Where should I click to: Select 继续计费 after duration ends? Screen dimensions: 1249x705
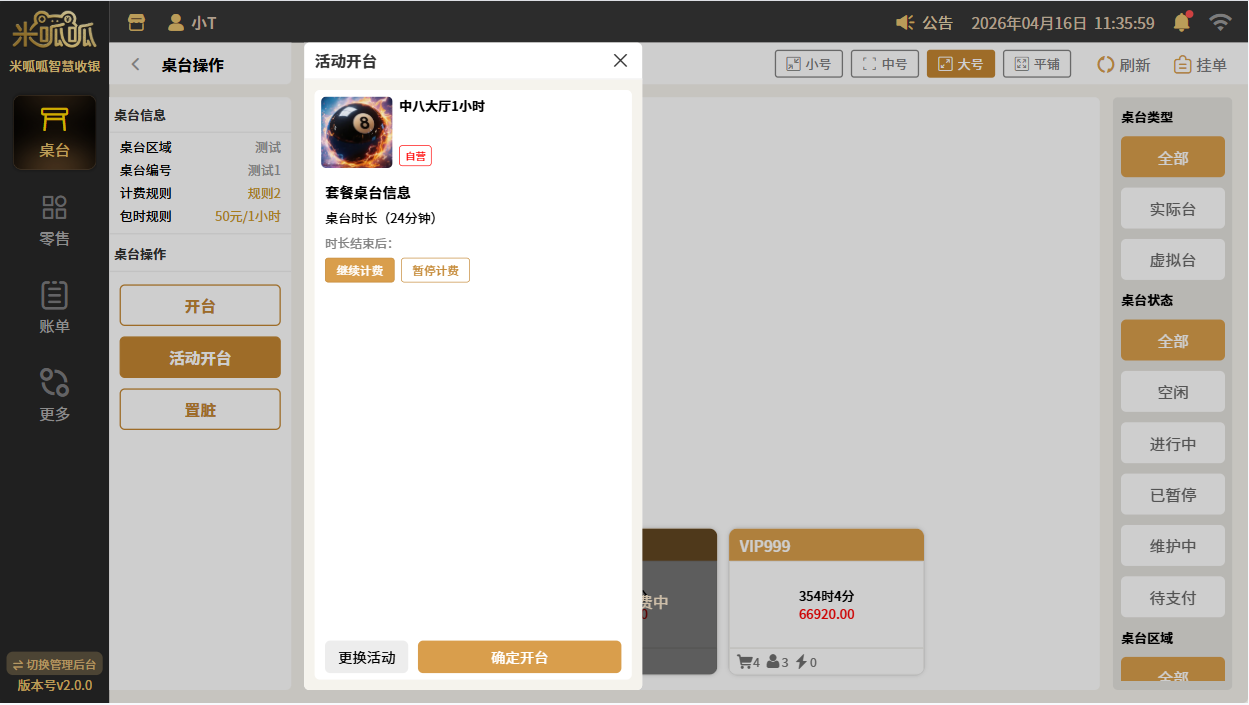pyautogui.click(x=359, y=270)
